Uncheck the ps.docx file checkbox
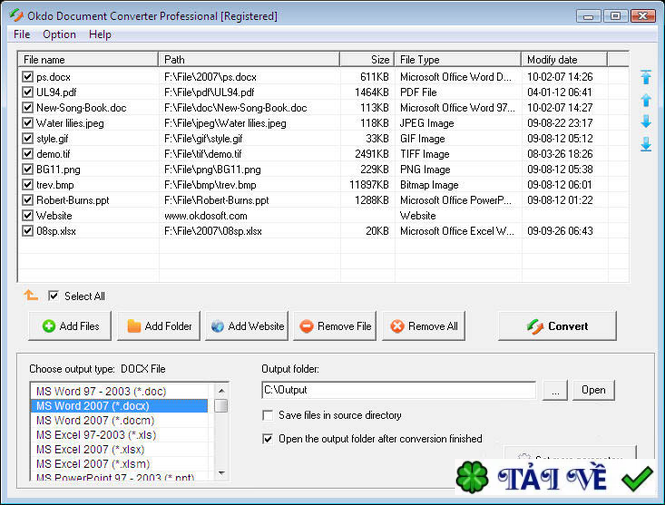Viewport: 665px width, 505px height. [28, 77]
